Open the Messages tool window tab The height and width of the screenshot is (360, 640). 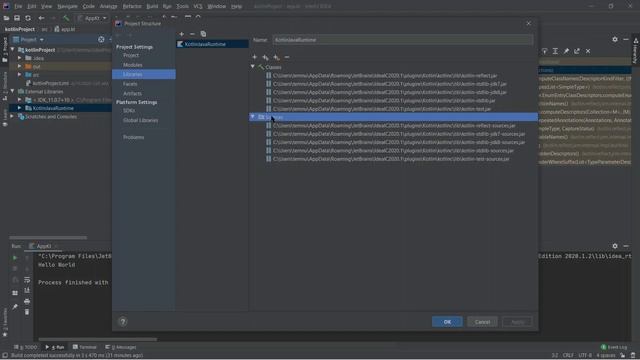click(x=121, y=347)
